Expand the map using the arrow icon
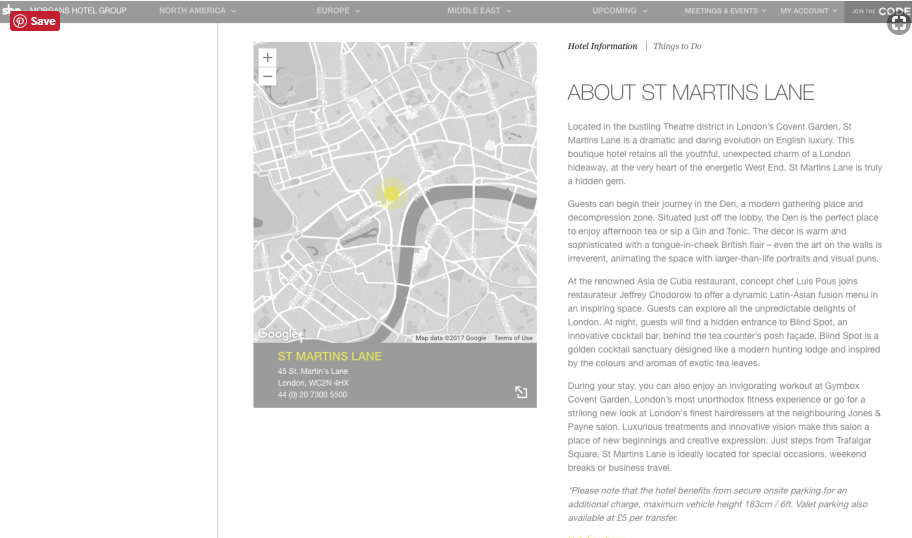The height and width of the screenshot is (538, 912). 521,392
